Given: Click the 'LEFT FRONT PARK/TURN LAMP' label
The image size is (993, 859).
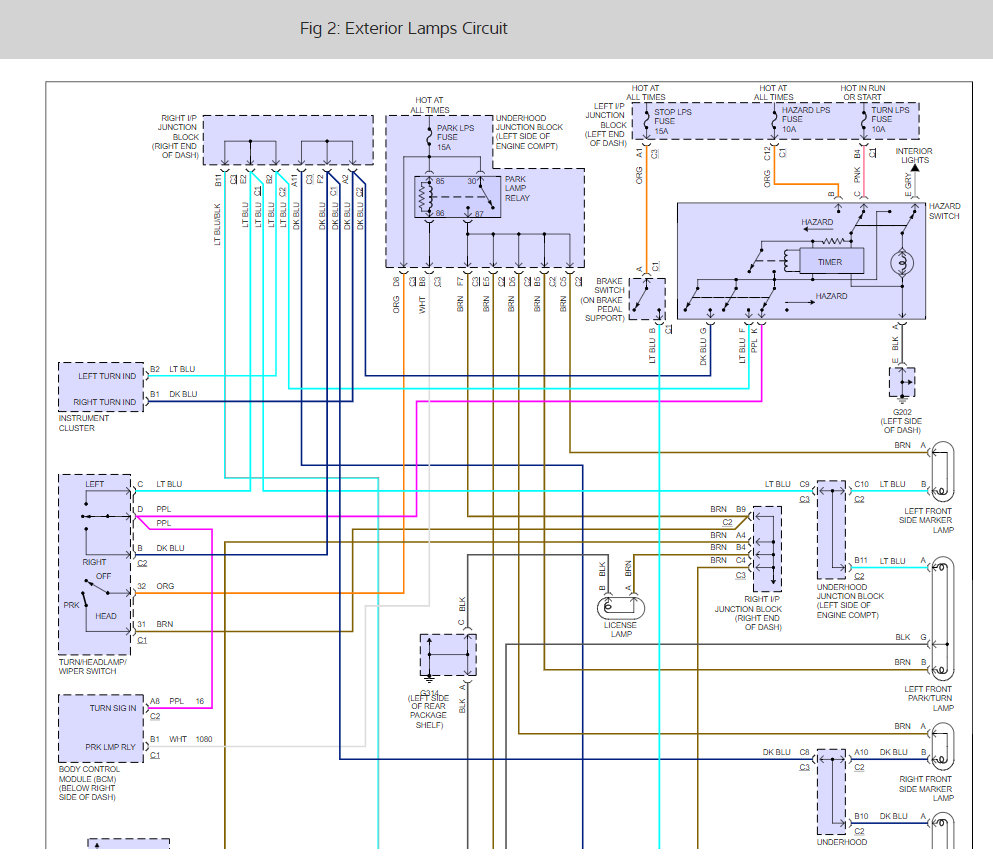Looking at the screenshot, I should 929,698.
